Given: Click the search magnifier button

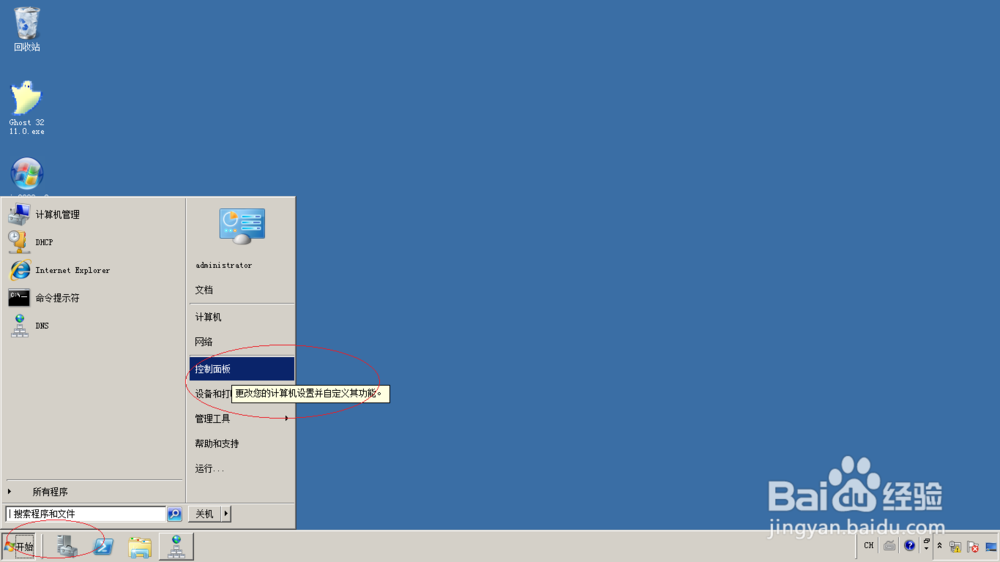Looking at the screenshot, I should pyautogui.click(x=174, y=514).
